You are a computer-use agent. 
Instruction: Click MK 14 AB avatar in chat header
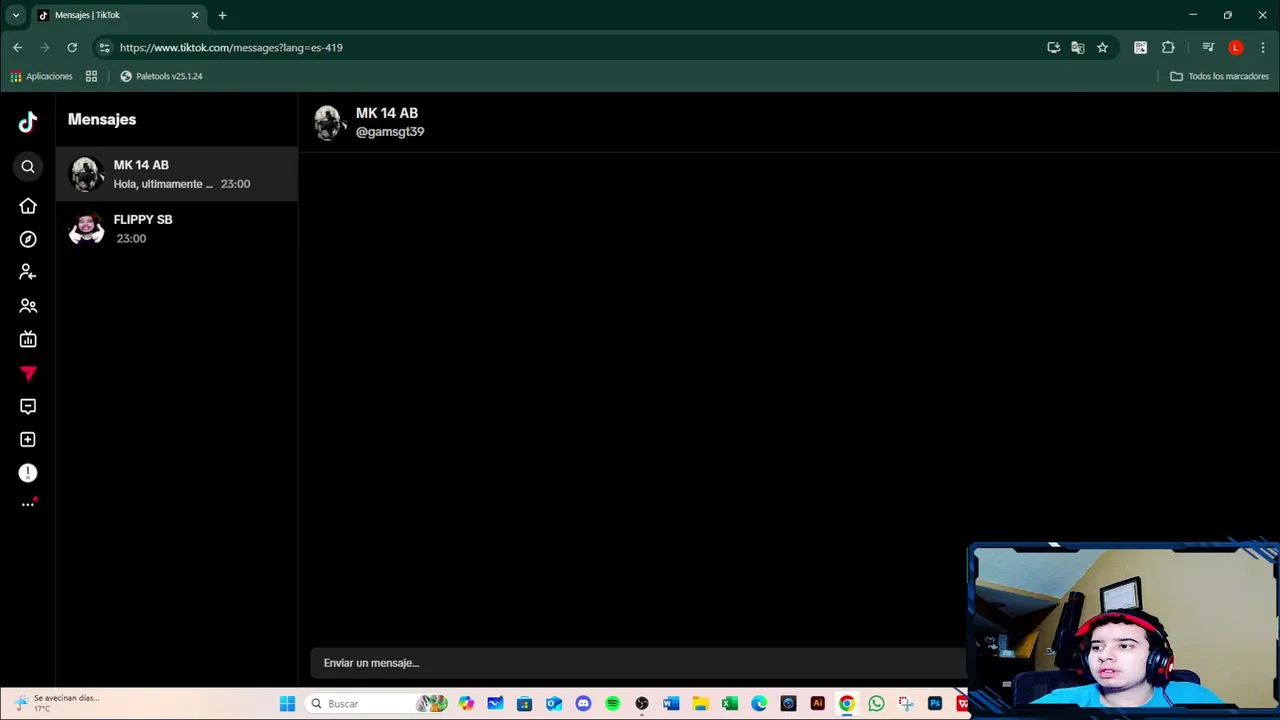(x=329, y=122)
